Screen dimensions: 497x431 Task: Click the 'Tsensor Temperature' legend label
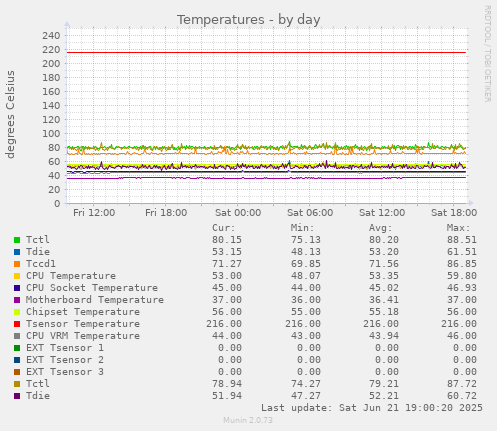(x=83, y=324)
